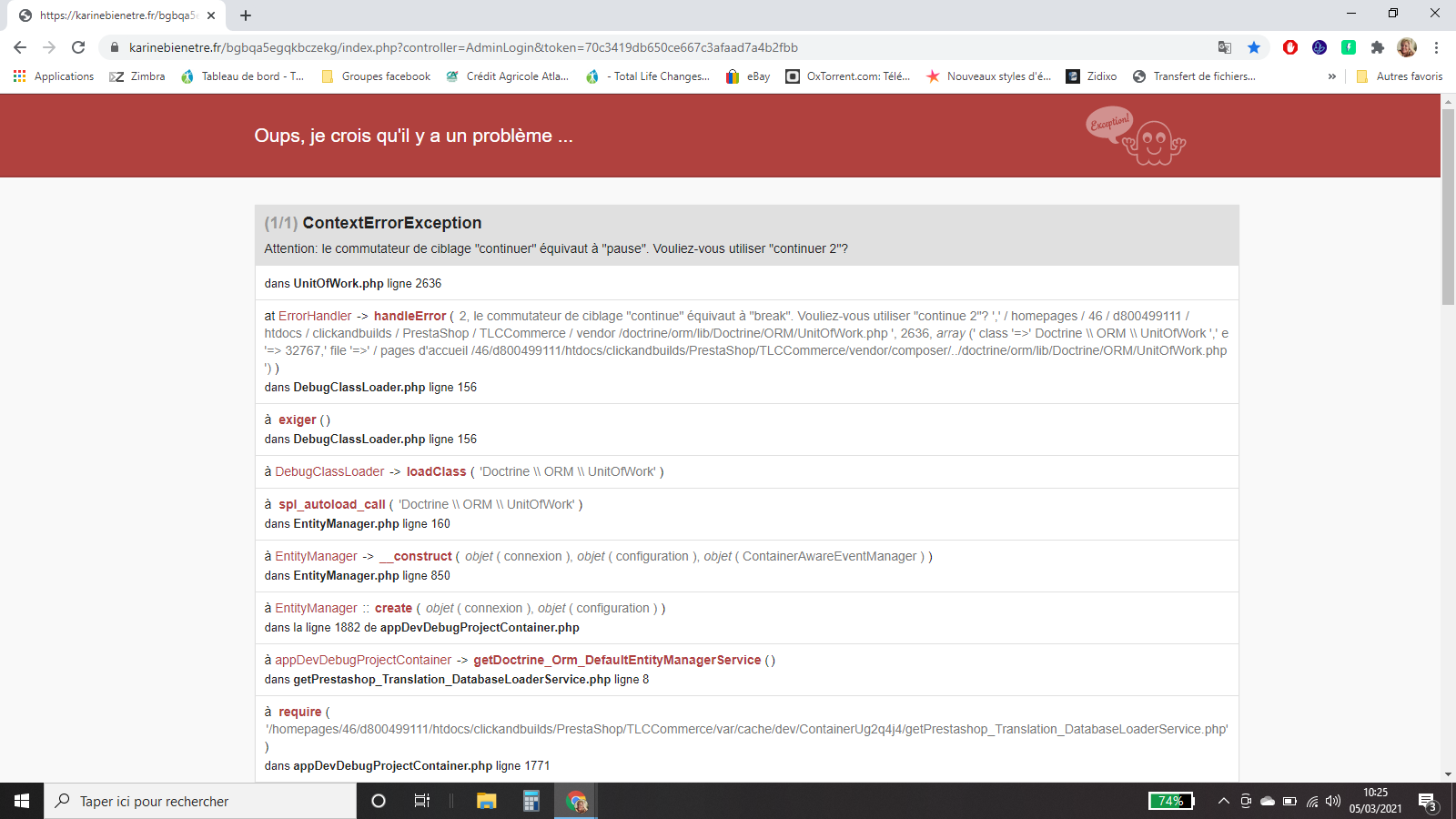
Task: Open Chrome from the taskbar
Action: [x=576, y=801]
